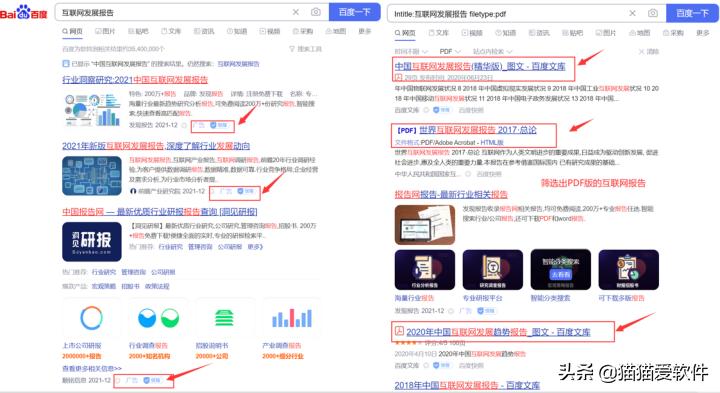Open 更多 tab in right window
720x393 pixels.
(703, 33)
